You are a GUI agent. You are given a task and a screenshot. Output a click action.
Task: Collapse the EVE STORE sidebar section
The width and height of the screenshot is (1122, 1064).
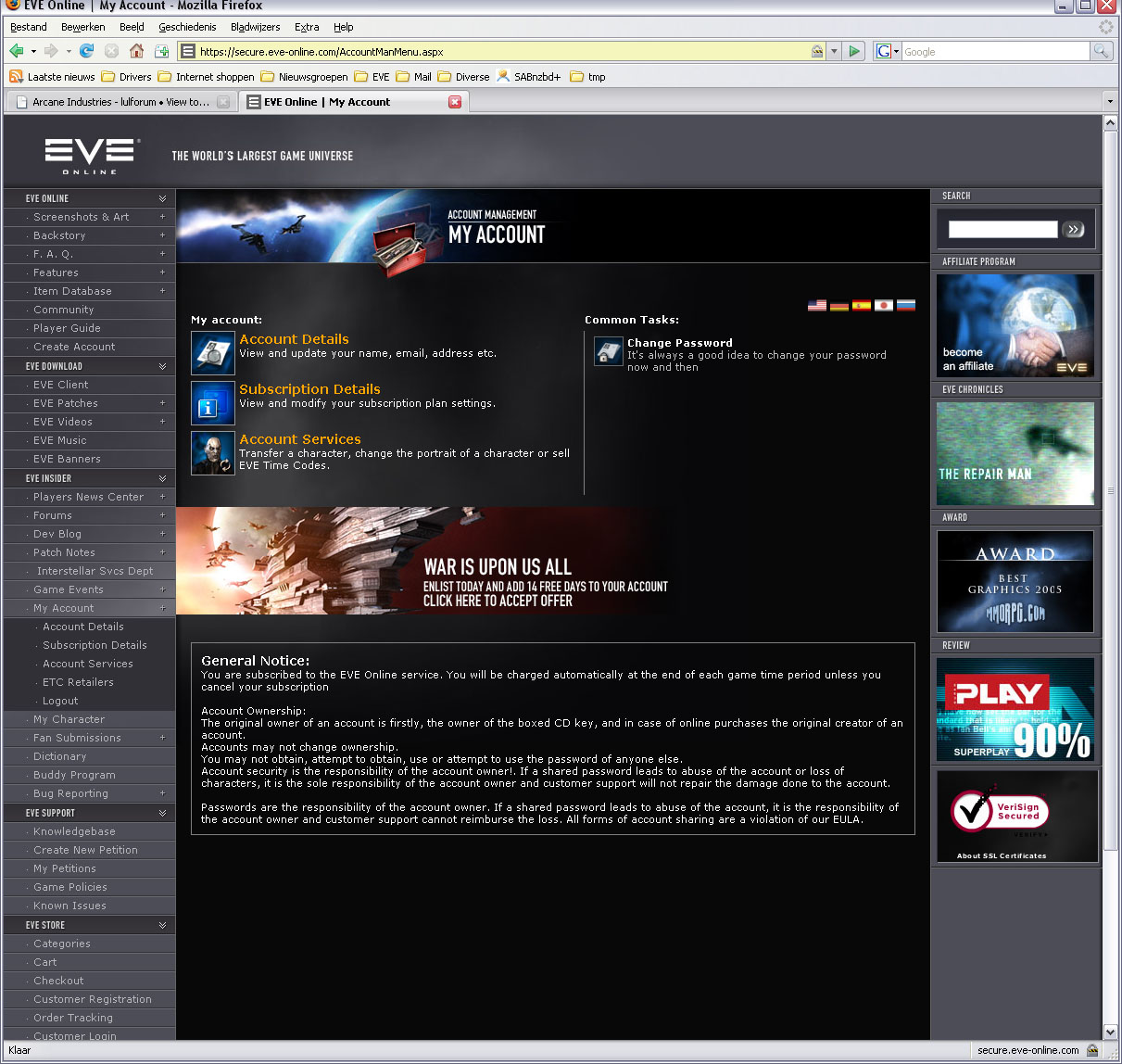162,925
